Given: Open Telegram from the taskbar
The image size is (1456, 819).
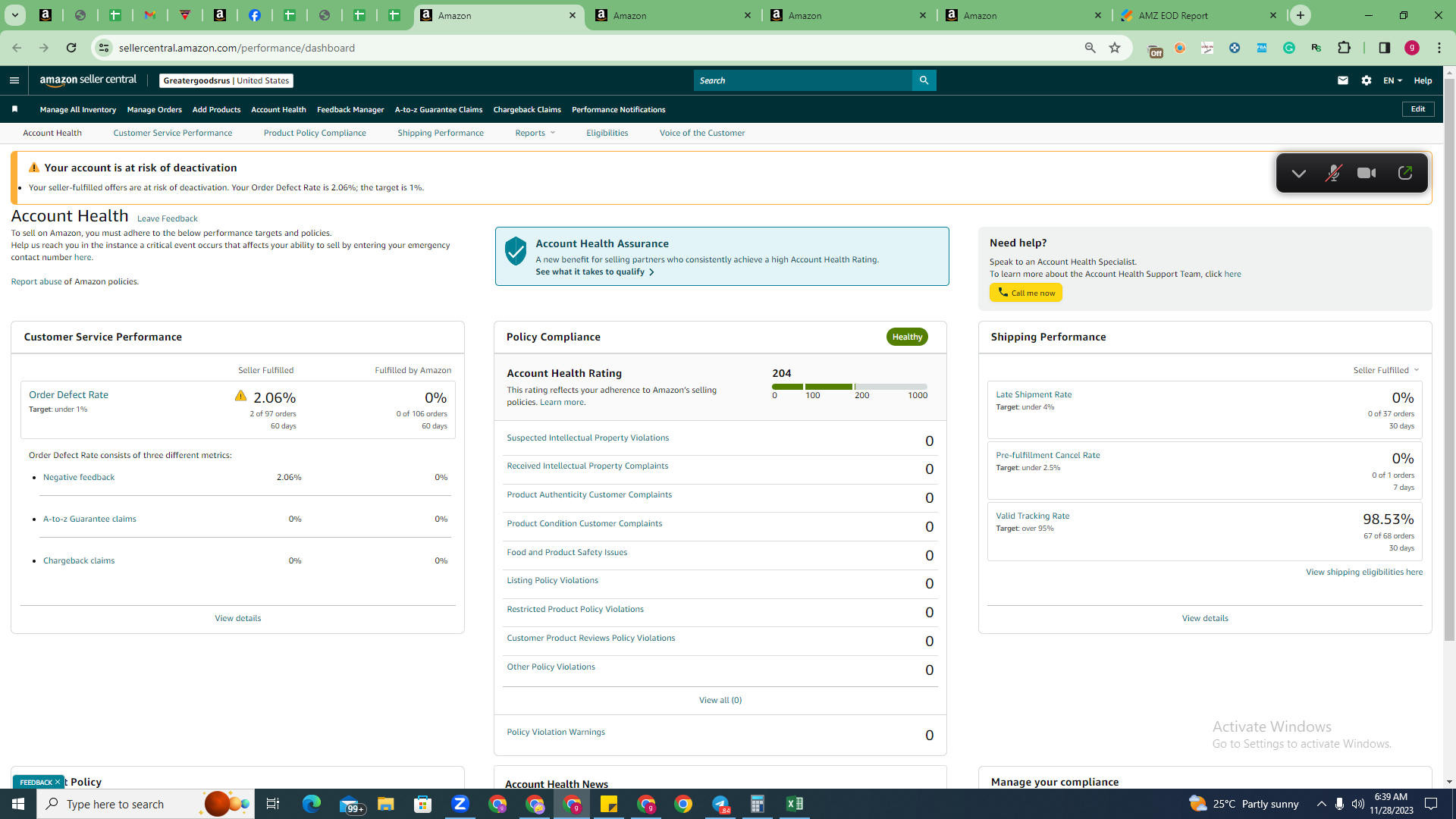Looking at the screenshot, I should [x=720, y=804].
